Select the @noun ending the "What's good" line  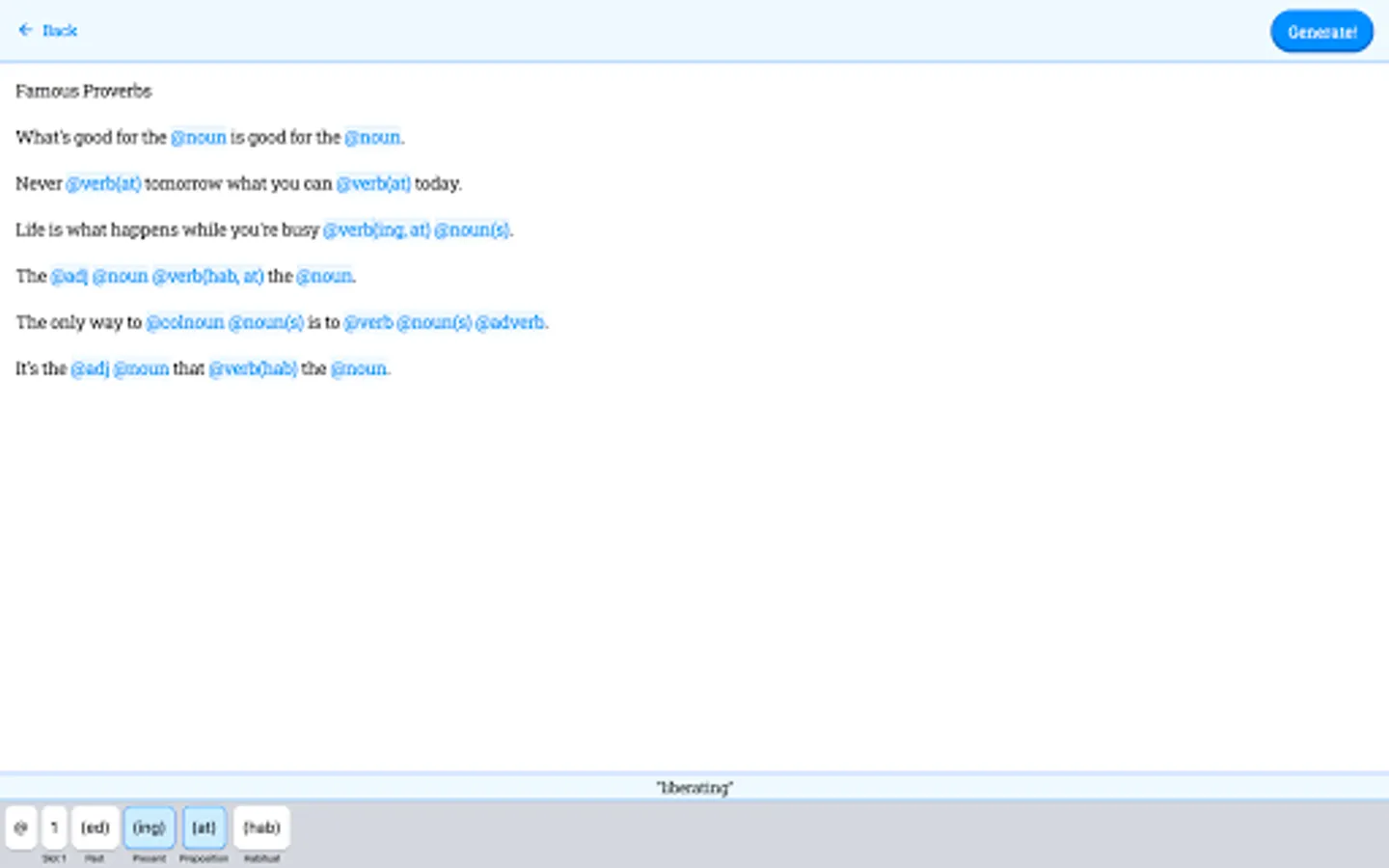372,137
